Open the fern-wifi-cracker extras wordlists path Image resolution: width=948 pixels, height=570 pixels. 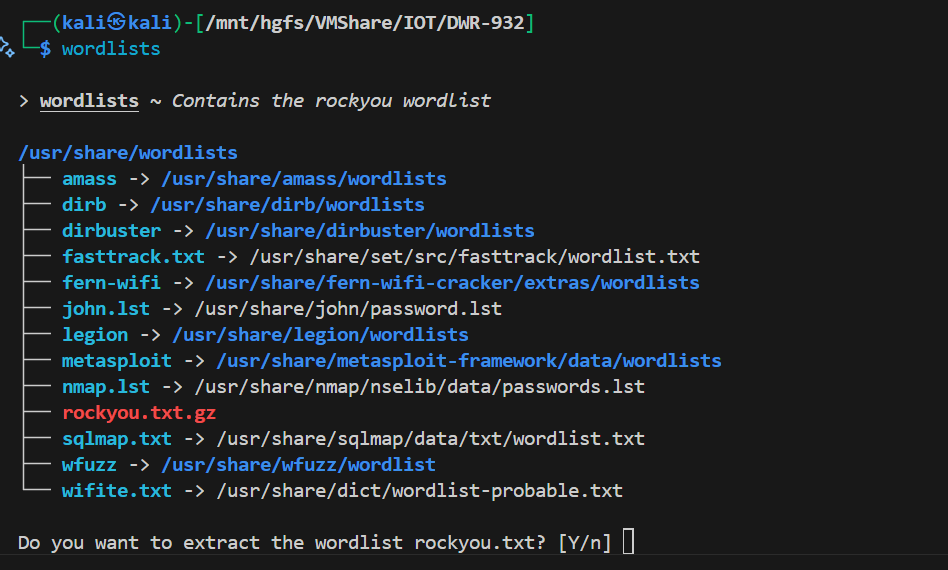(x=457, y=283)
